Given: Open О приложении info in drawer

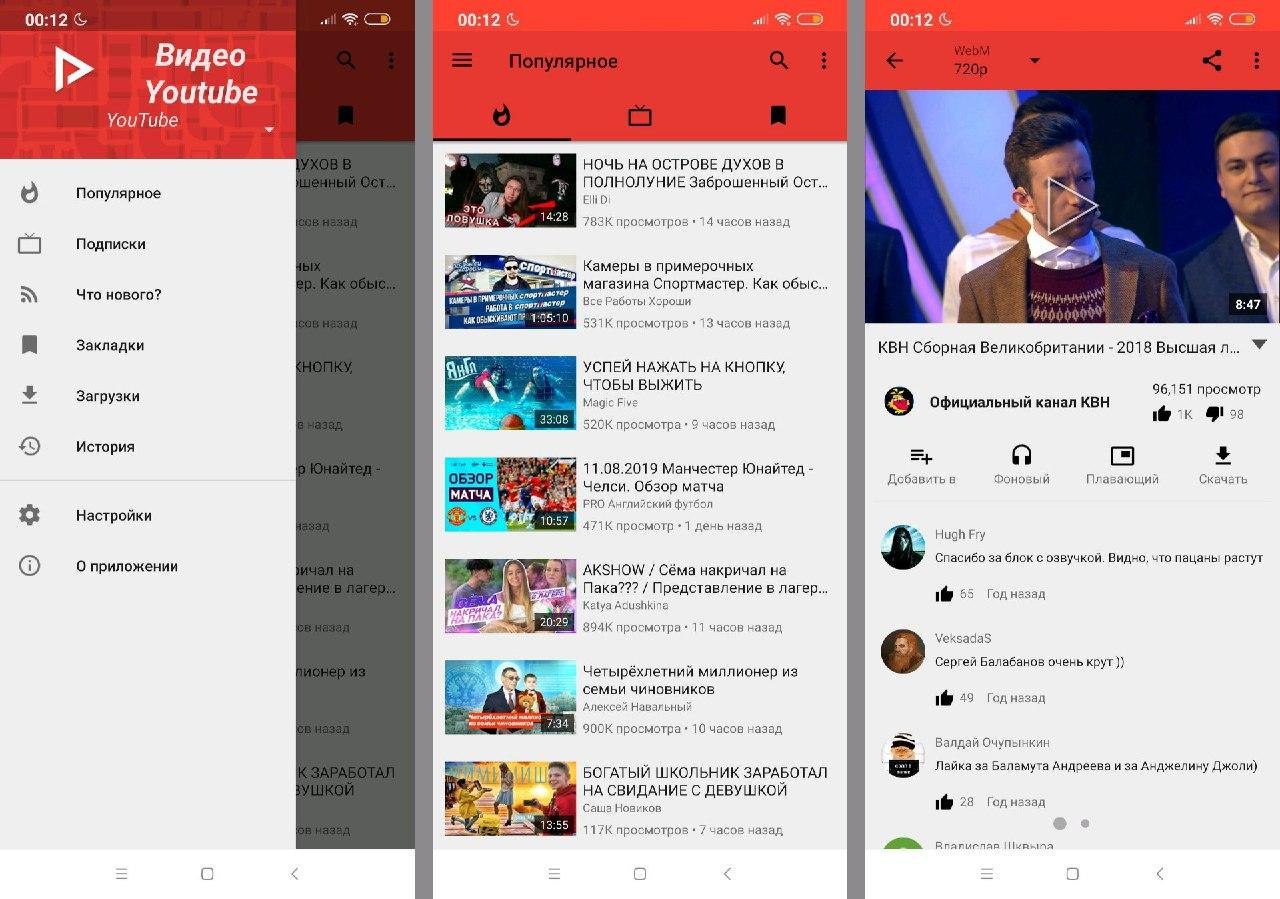Looking at the screenshot, I should coord(148,566).
